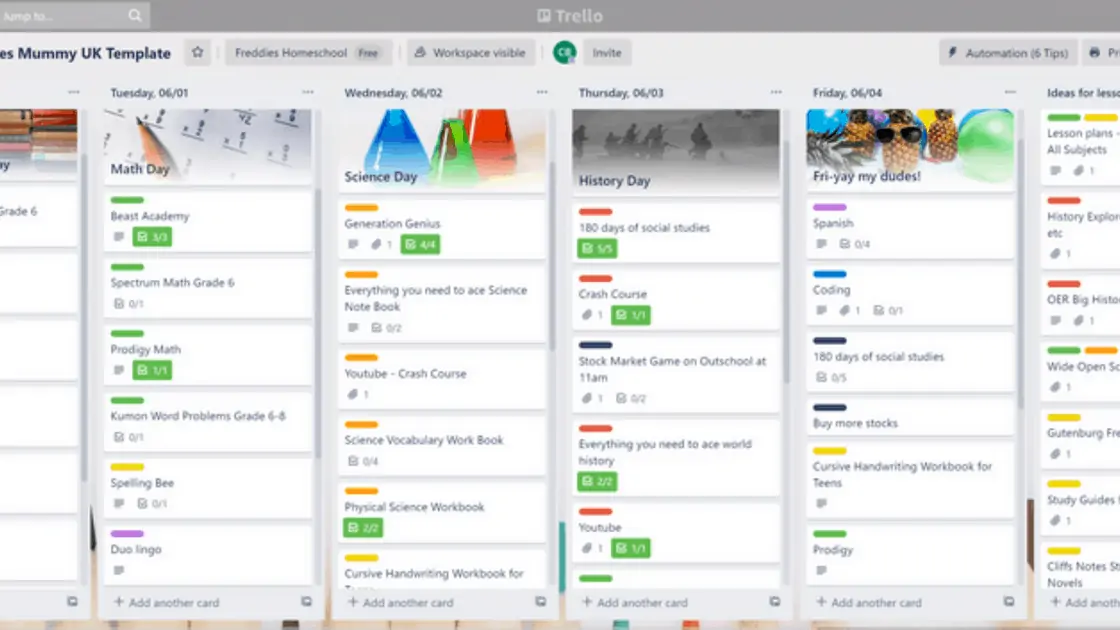Click 2/2 badge on ace world history card
The height and width of the screenshot is (630, 1120).
point(597,481)
